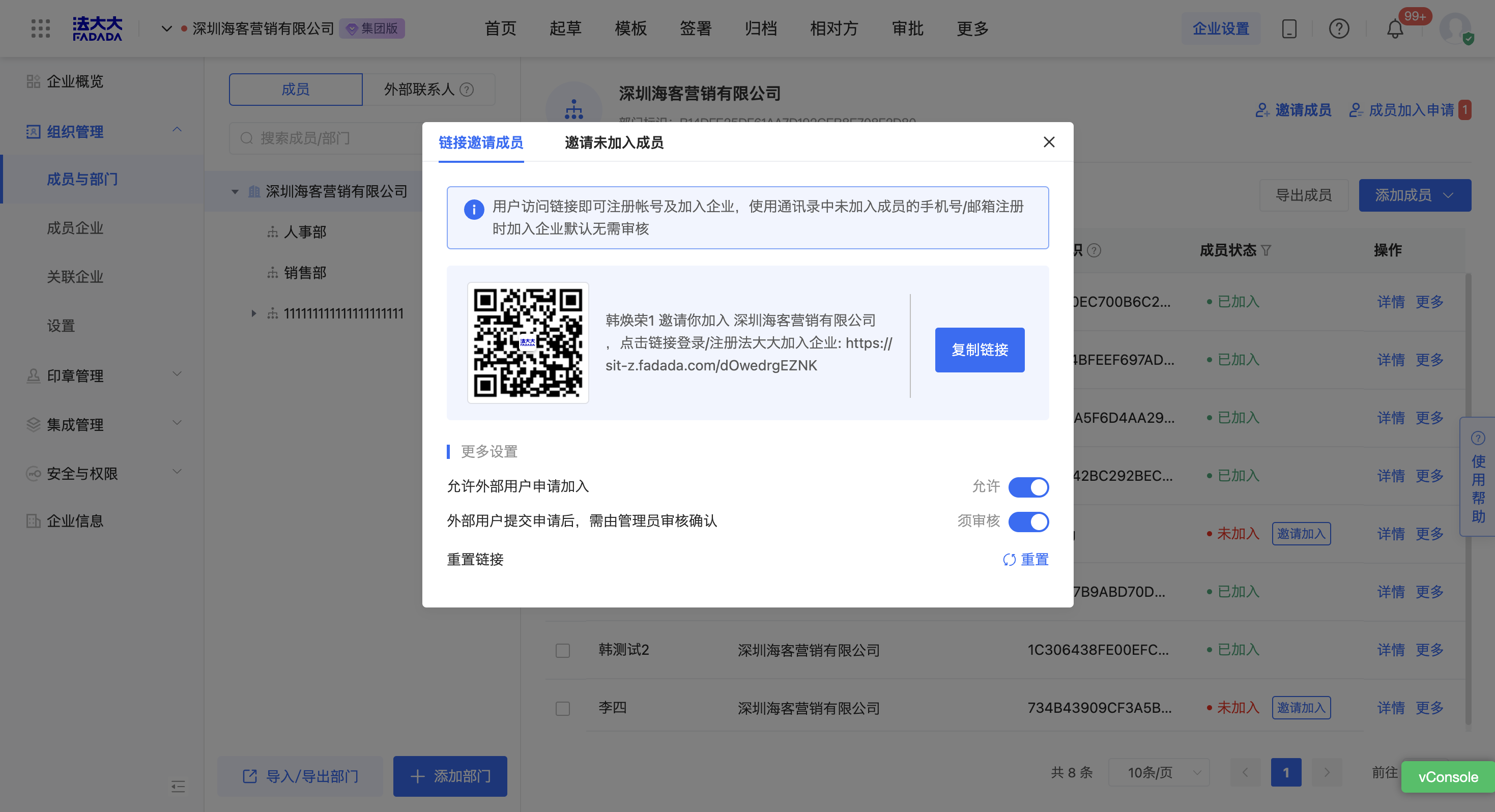The height and width of the screenshot is (812, 1495).
Task: Open the app grid launcher icon
Action: [41, 28]
